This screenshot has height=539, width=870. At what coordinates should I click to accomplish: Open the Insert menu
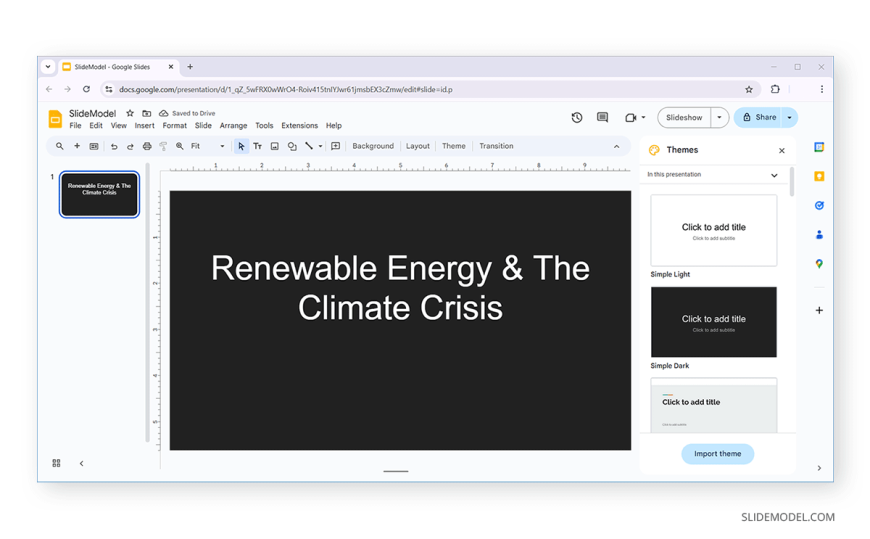[x=144, y=126]
